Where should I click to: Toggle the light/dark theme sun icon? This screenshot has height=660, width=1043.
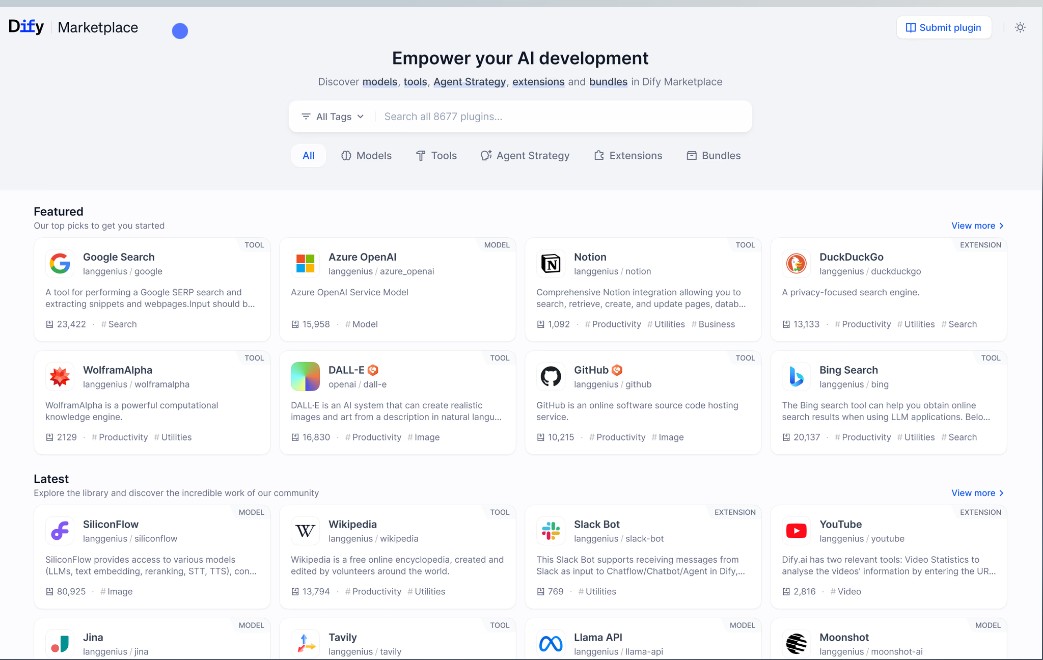click(x=1020, y=27)
